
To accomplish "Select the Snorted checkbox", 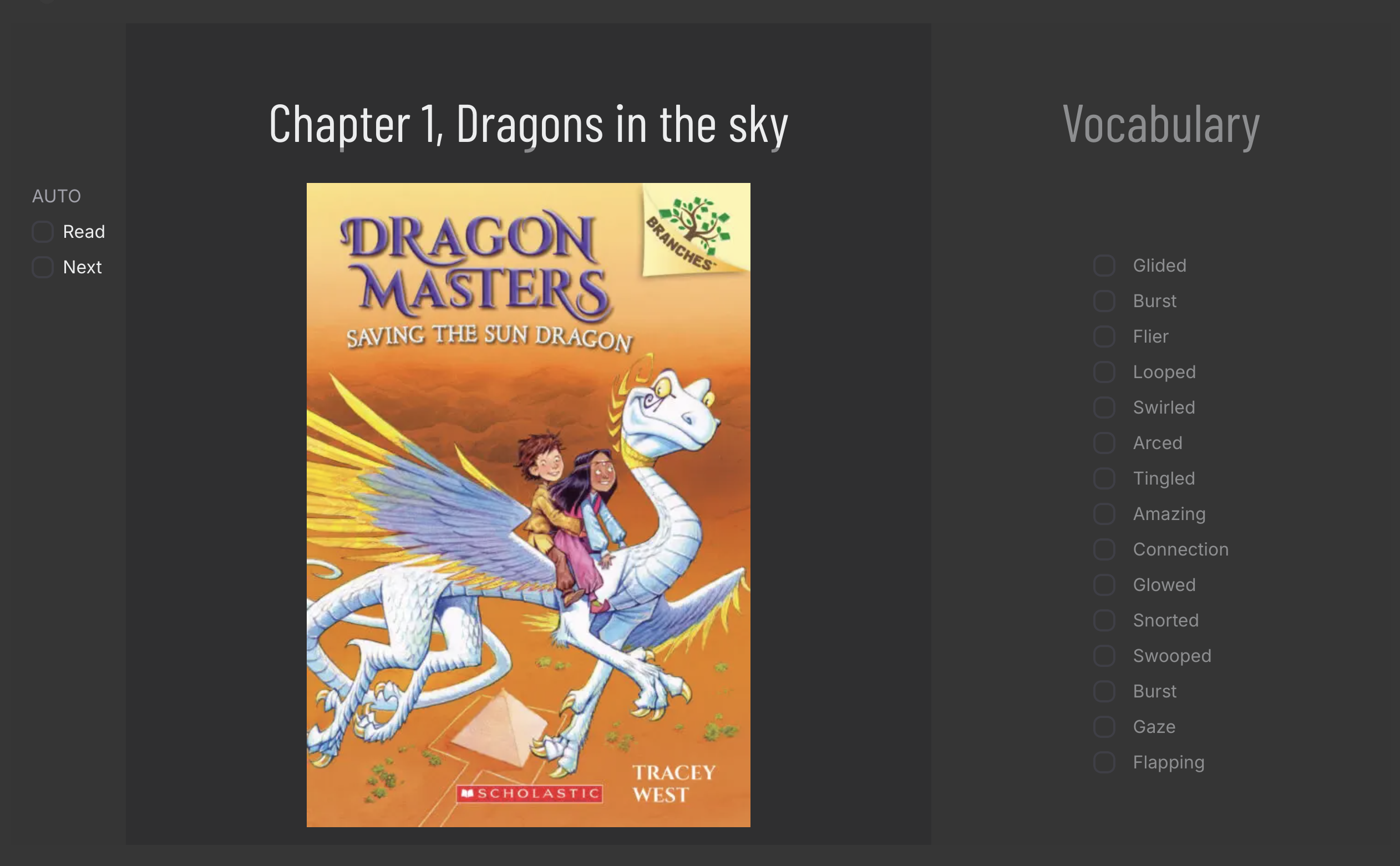I will point(1104,621).
